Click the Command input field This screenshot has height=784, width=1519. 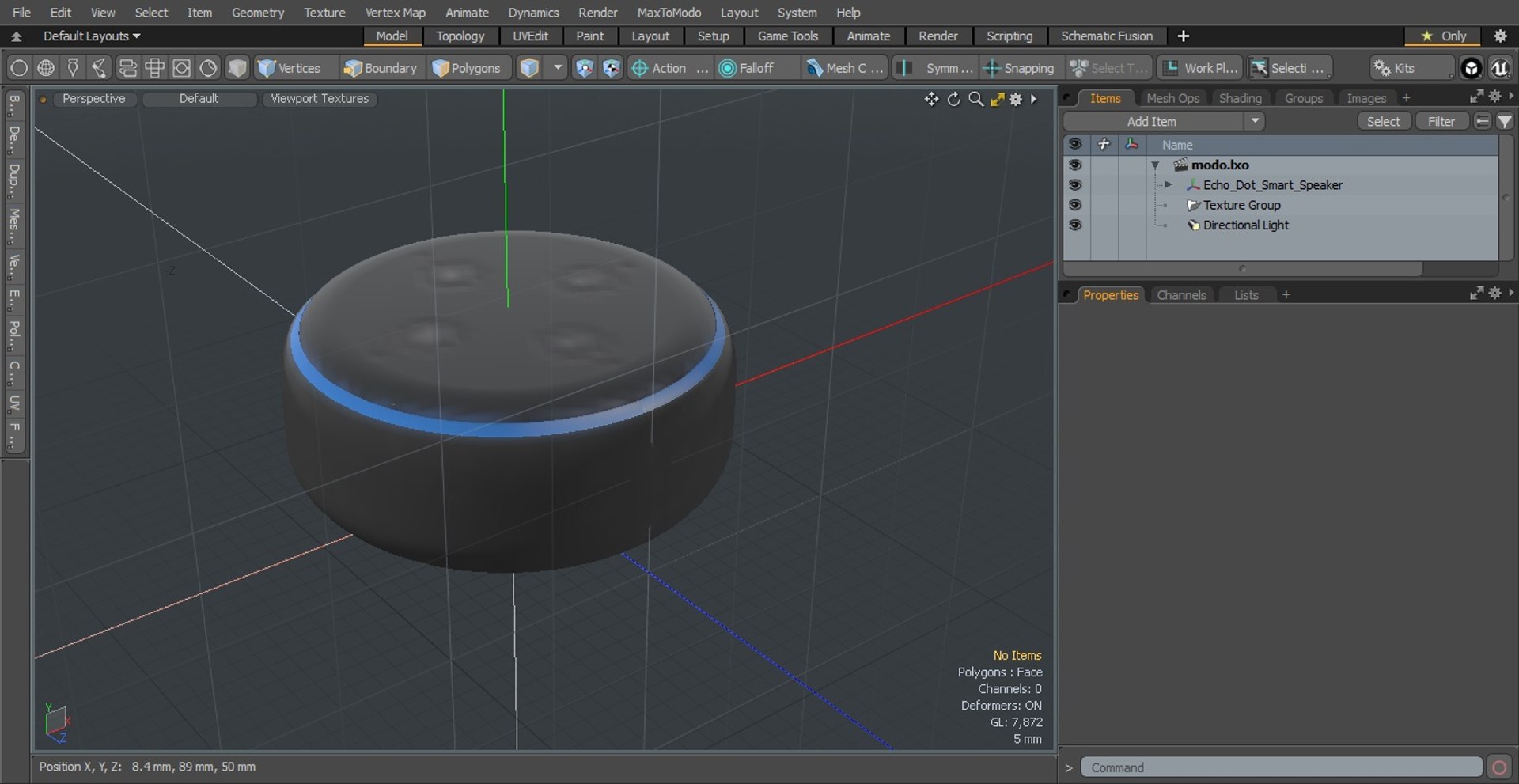click(1281, 767)
